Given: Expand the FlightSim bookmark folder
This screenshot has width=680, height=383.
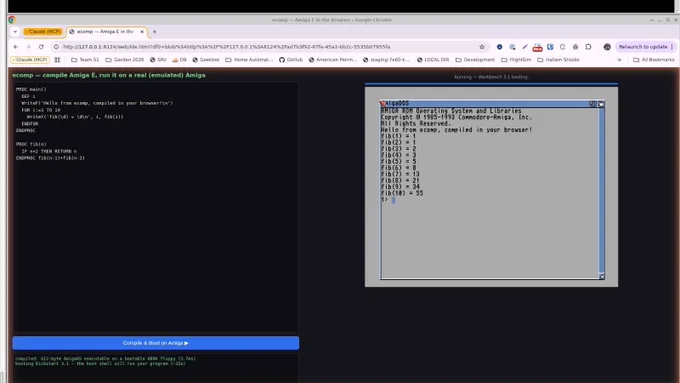Looking at the screenshot, I should pos(516,60).
